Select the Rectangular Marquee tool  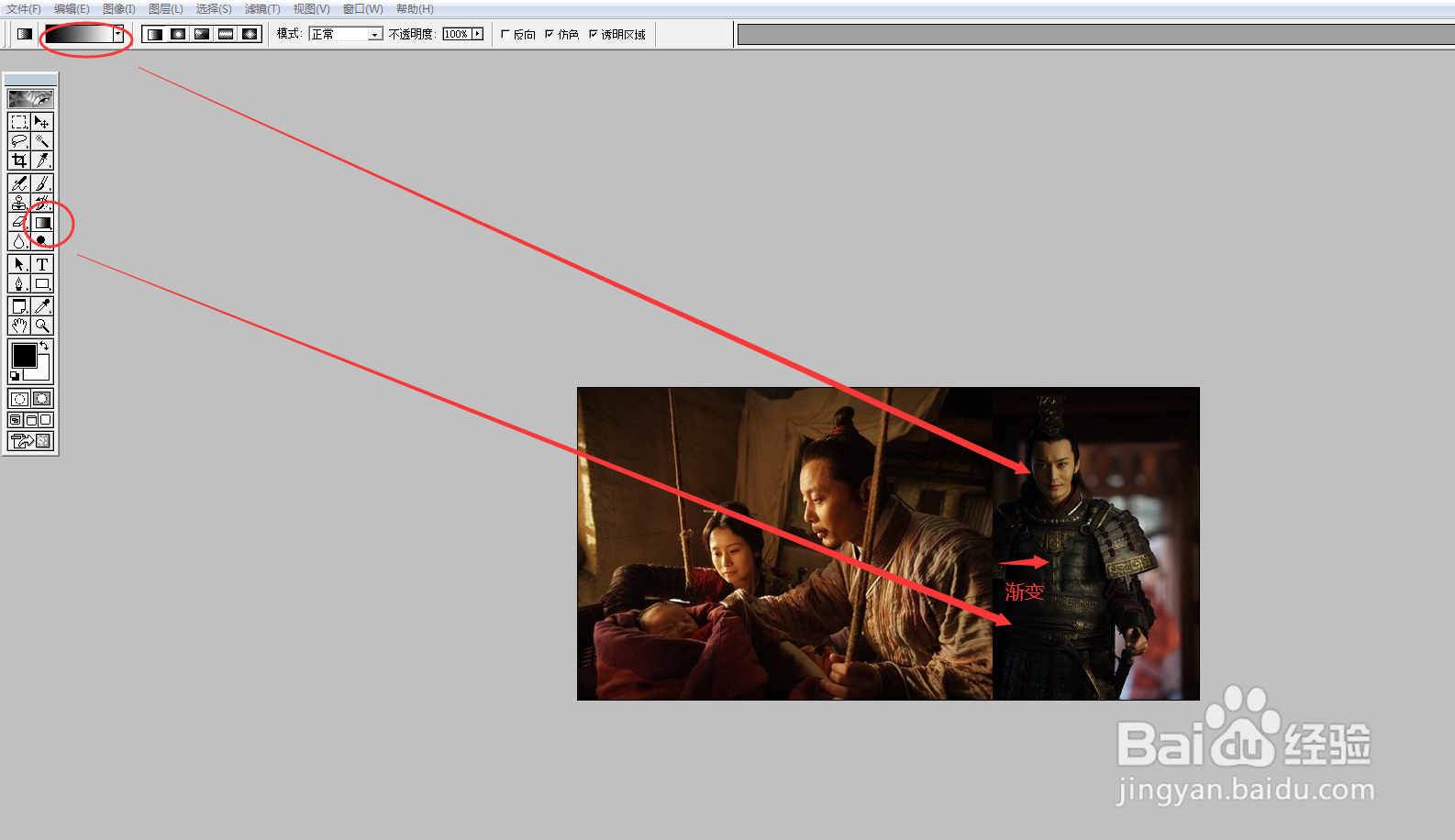coord(19,122)
